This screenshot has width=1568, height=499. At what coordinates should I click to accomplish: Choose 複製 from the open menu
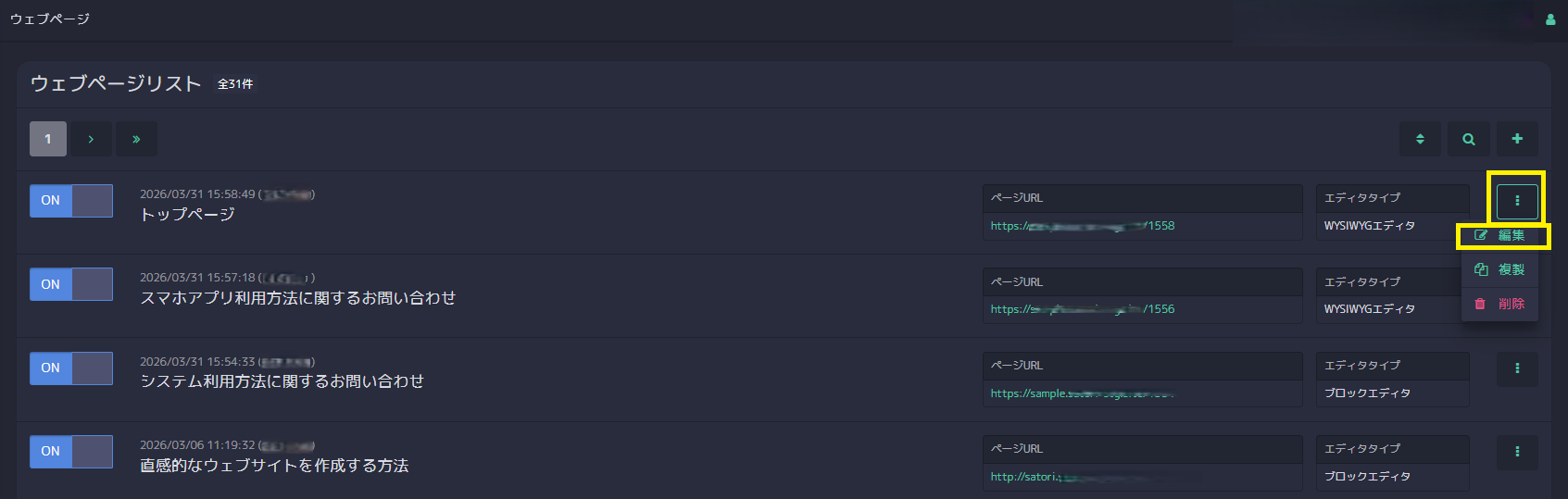1500,269
